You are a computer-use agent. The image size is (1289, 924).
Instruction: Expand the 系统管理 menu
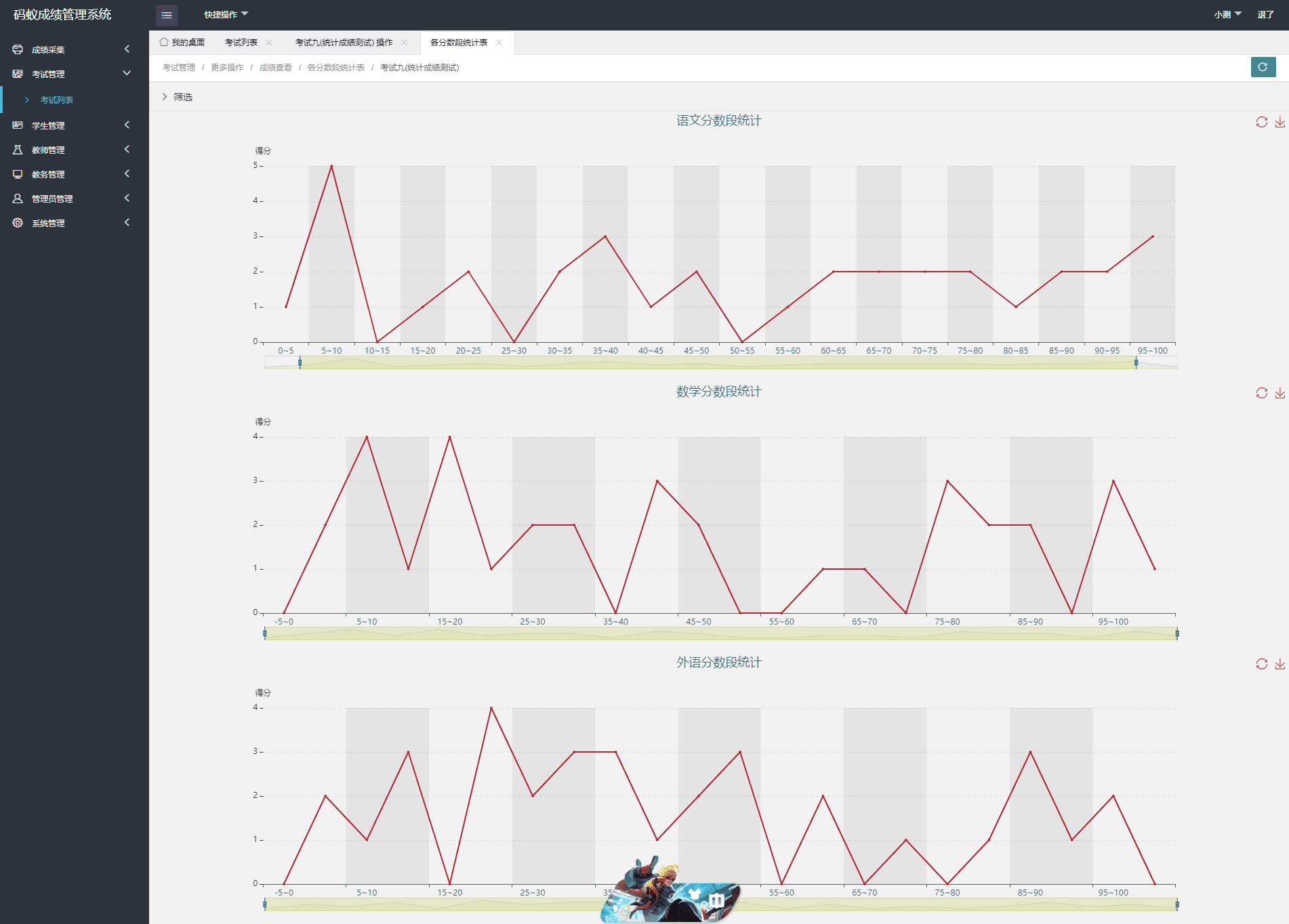pyautogui.click(x=127, y=222)
